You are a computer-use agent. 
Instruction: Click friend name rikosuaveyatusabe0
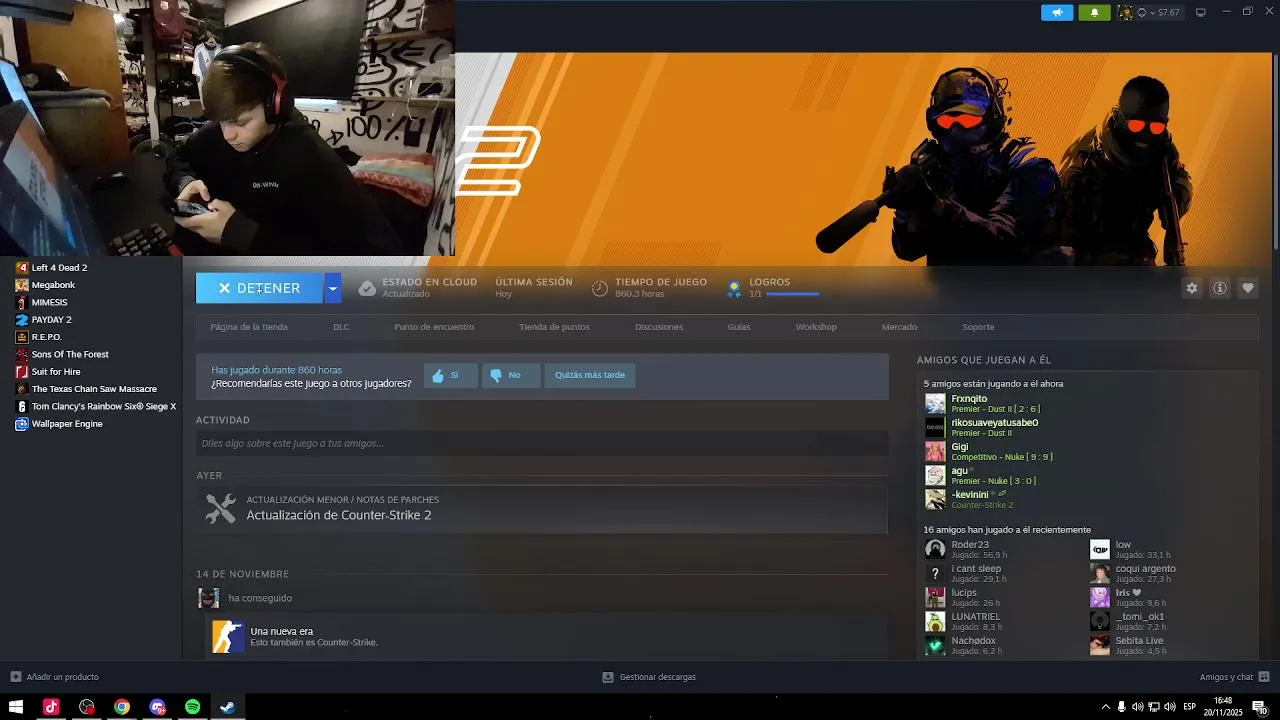[995, 423]
